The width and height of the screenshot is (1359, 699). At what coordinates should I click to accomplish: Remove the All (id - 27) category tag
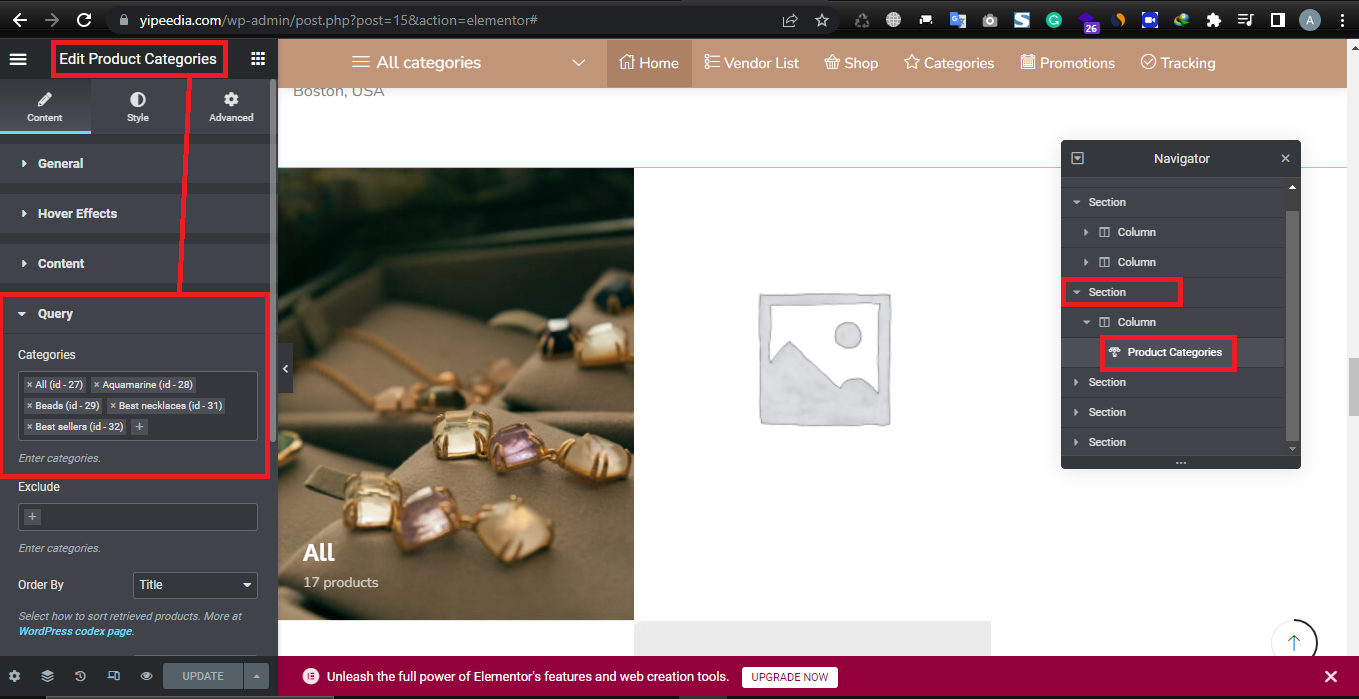coord(30,384)
